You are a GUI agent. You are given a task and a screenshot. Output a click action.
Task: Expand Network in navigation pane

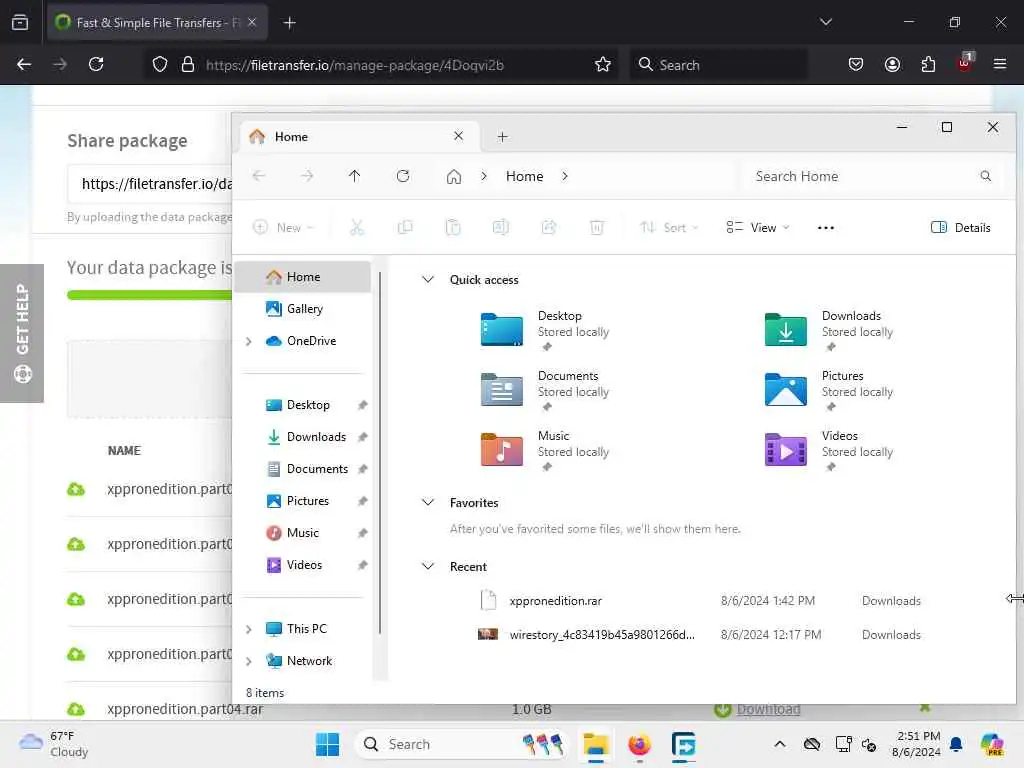(248, 661)
